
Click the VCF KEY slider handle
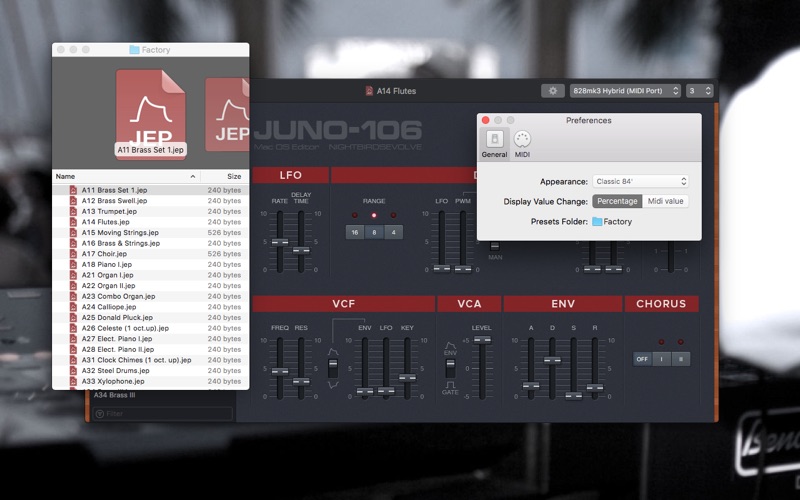[x=407, y=378]
